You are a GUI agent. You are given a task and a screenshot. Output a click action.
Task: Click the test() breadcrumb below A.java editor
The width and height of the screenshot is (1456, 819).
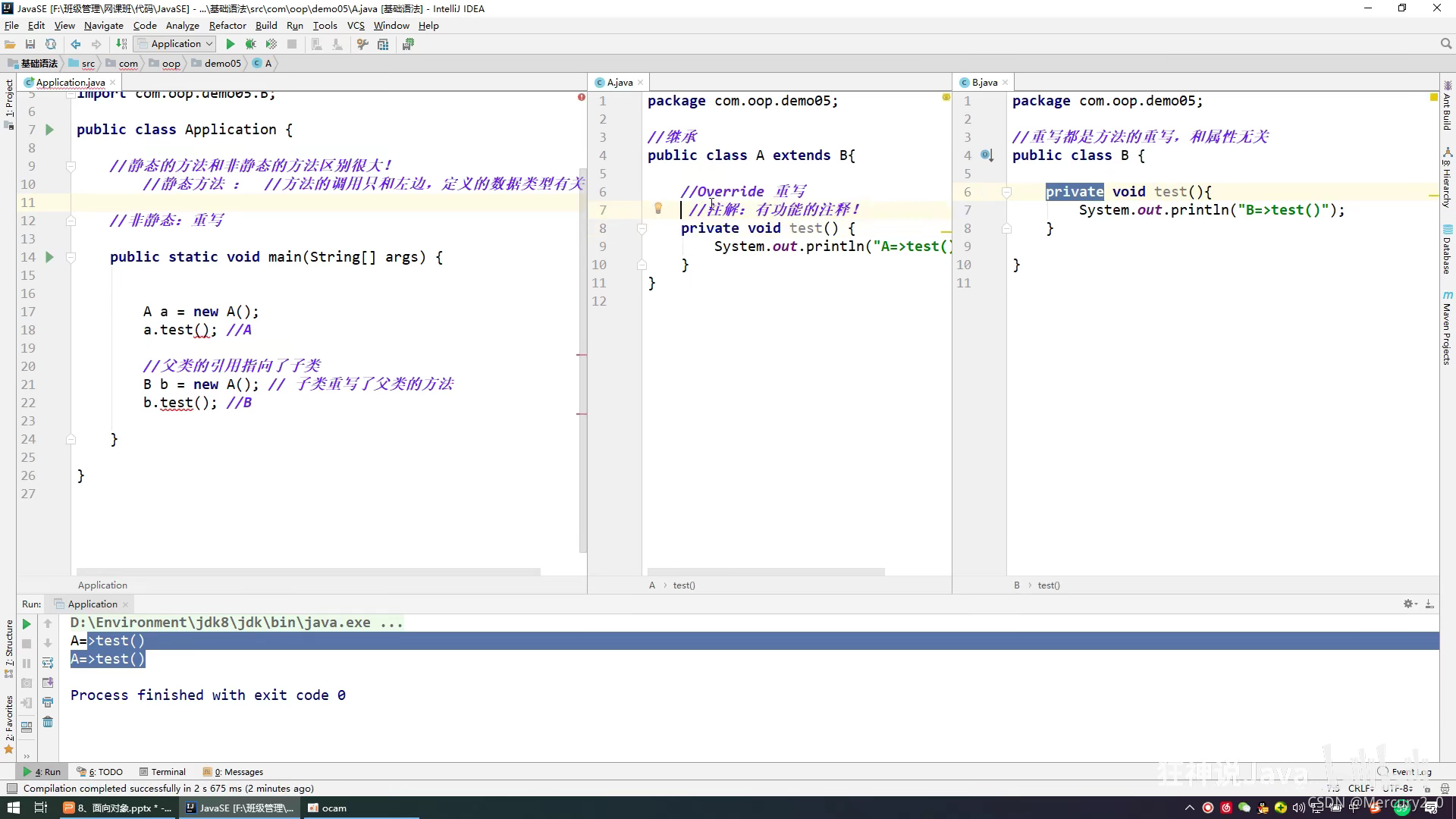click(684, 585)
